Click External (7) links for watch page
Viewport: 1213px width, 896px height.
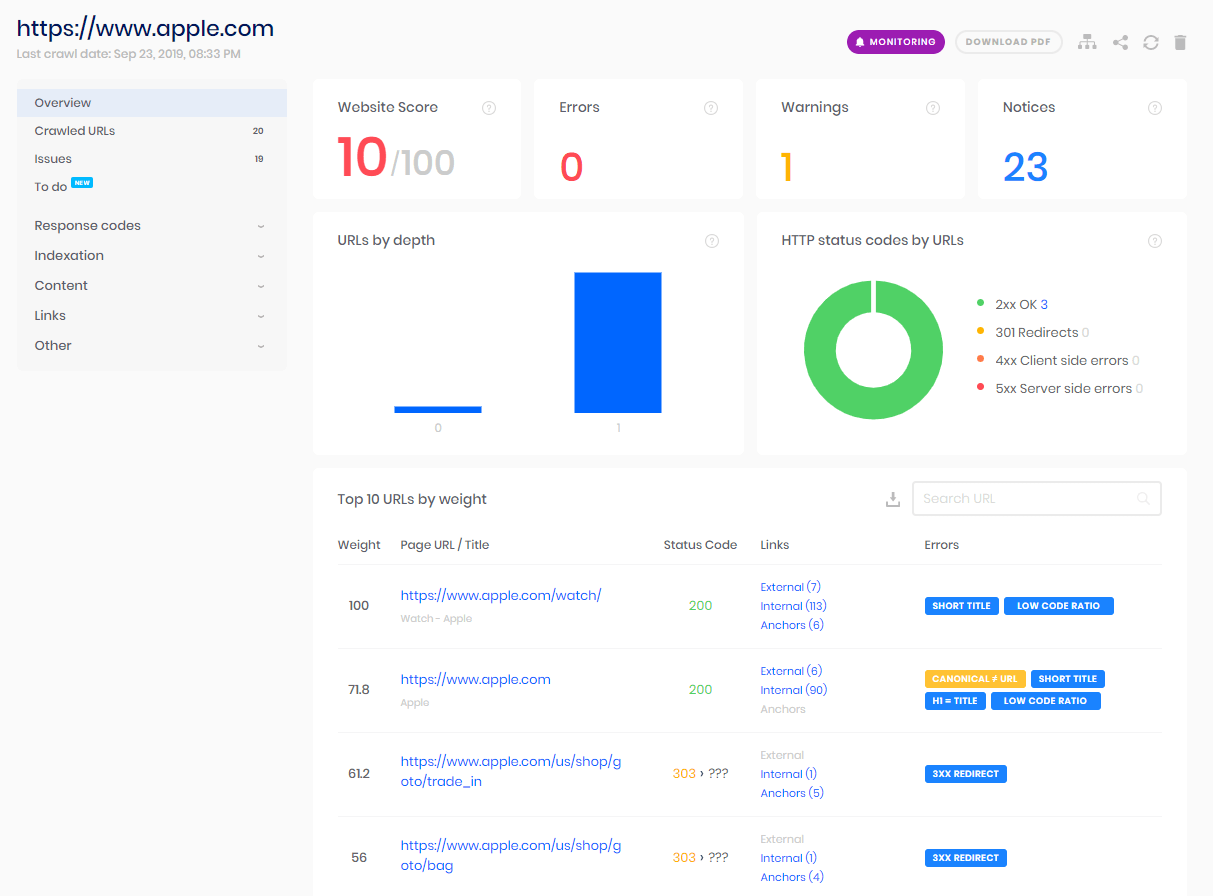[791, 587]
